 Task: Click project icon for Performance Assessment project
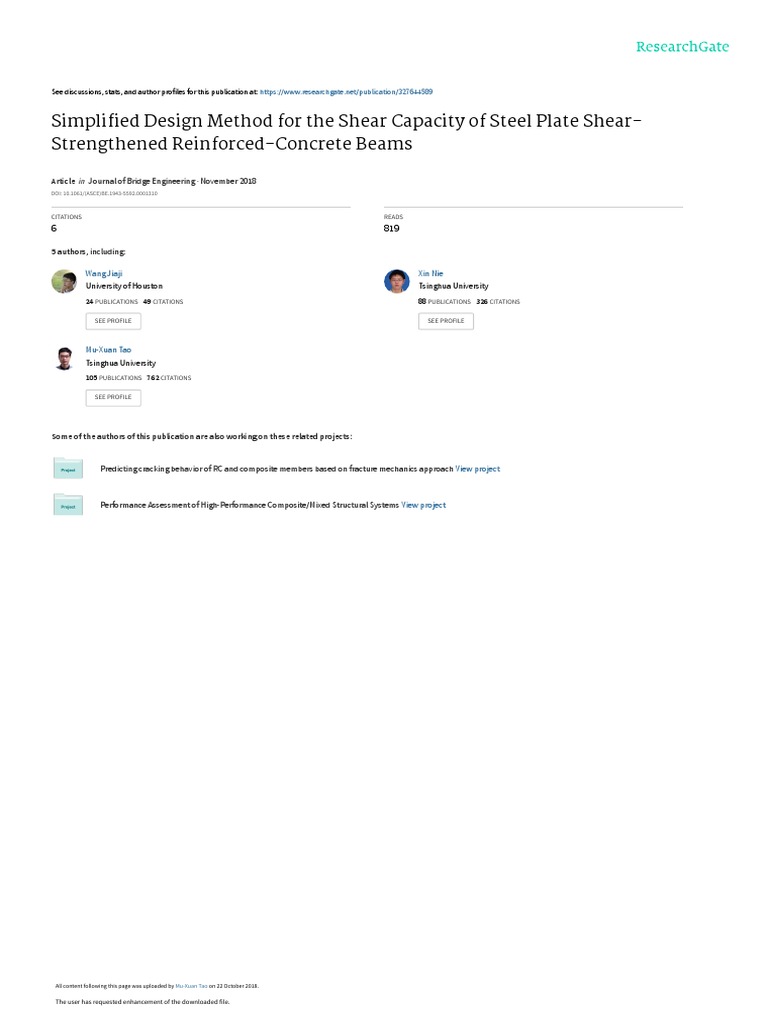coord(68,504)
